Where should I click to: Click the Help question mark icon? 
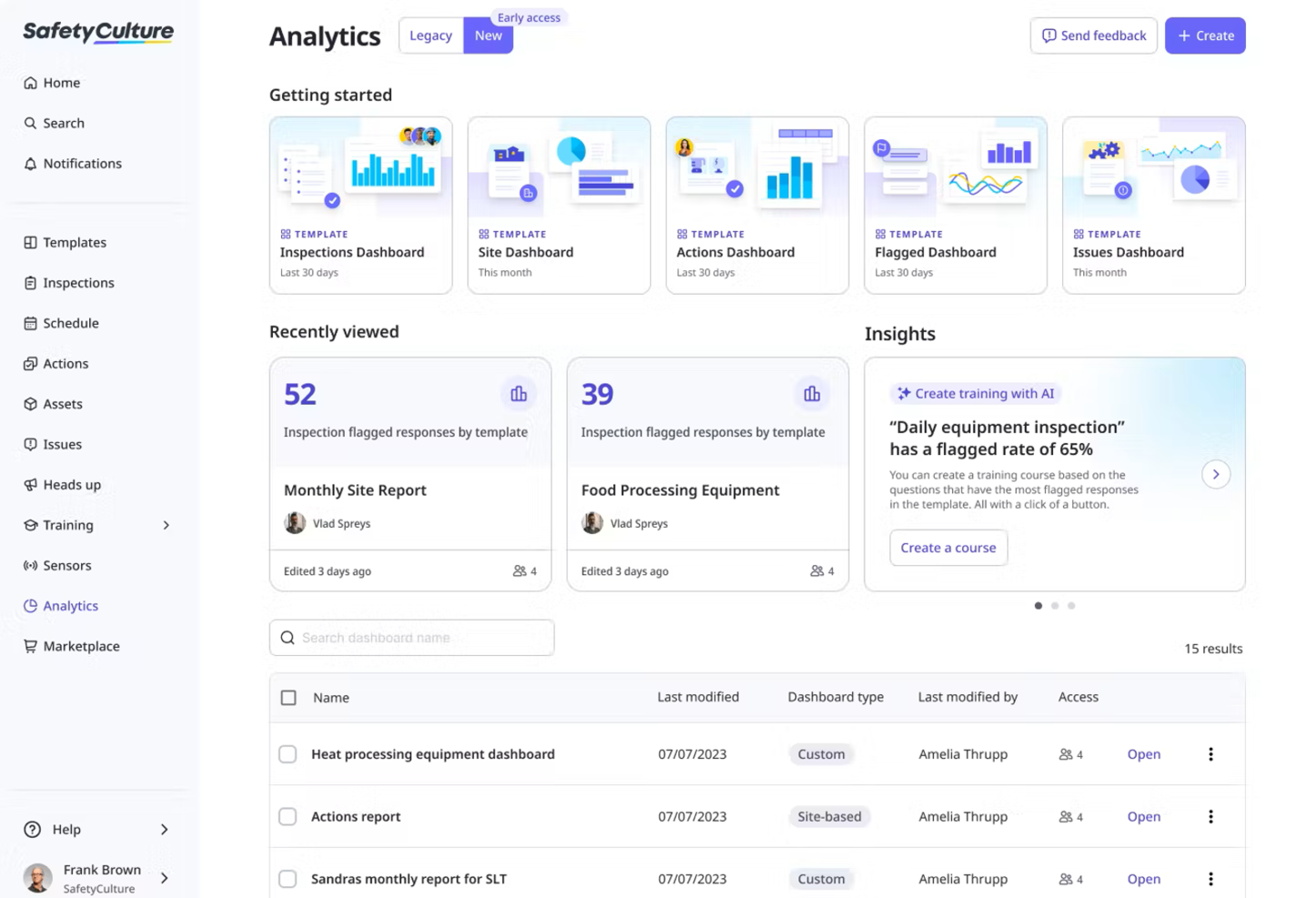point(33,830)
